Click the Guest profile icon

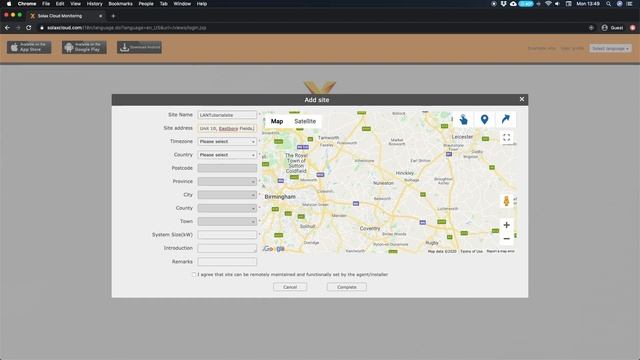[x=604, y=28]
